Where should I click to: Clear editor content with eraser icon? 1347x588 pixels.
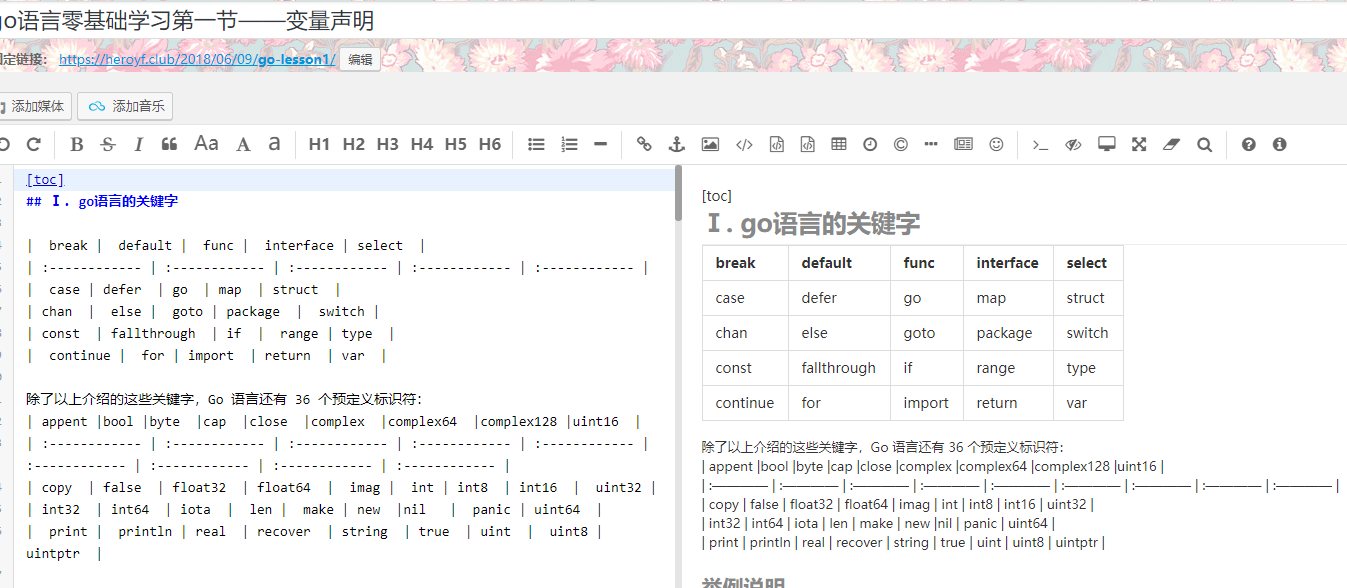(1171, 144)
